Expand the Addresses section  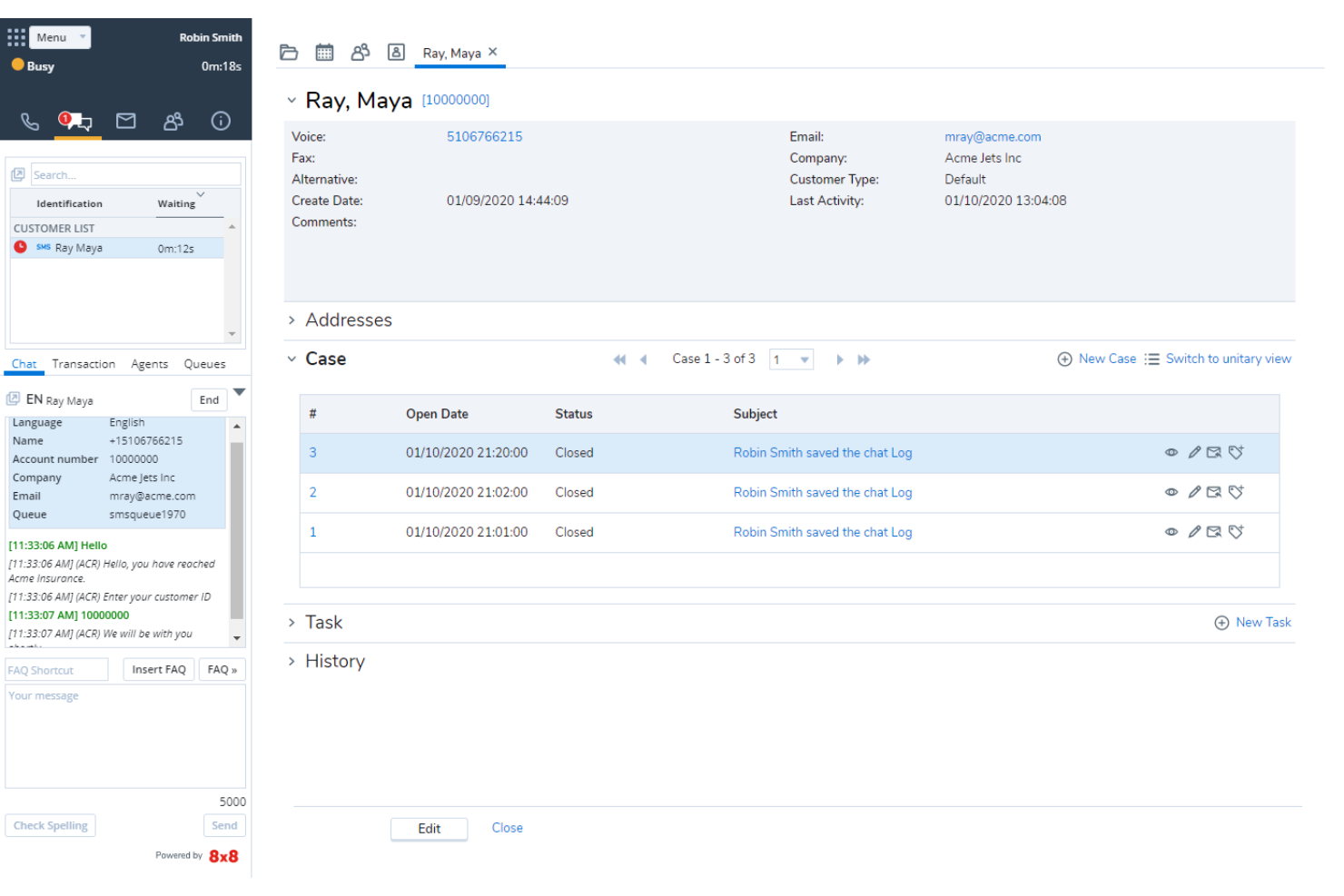tap(349, 320)
